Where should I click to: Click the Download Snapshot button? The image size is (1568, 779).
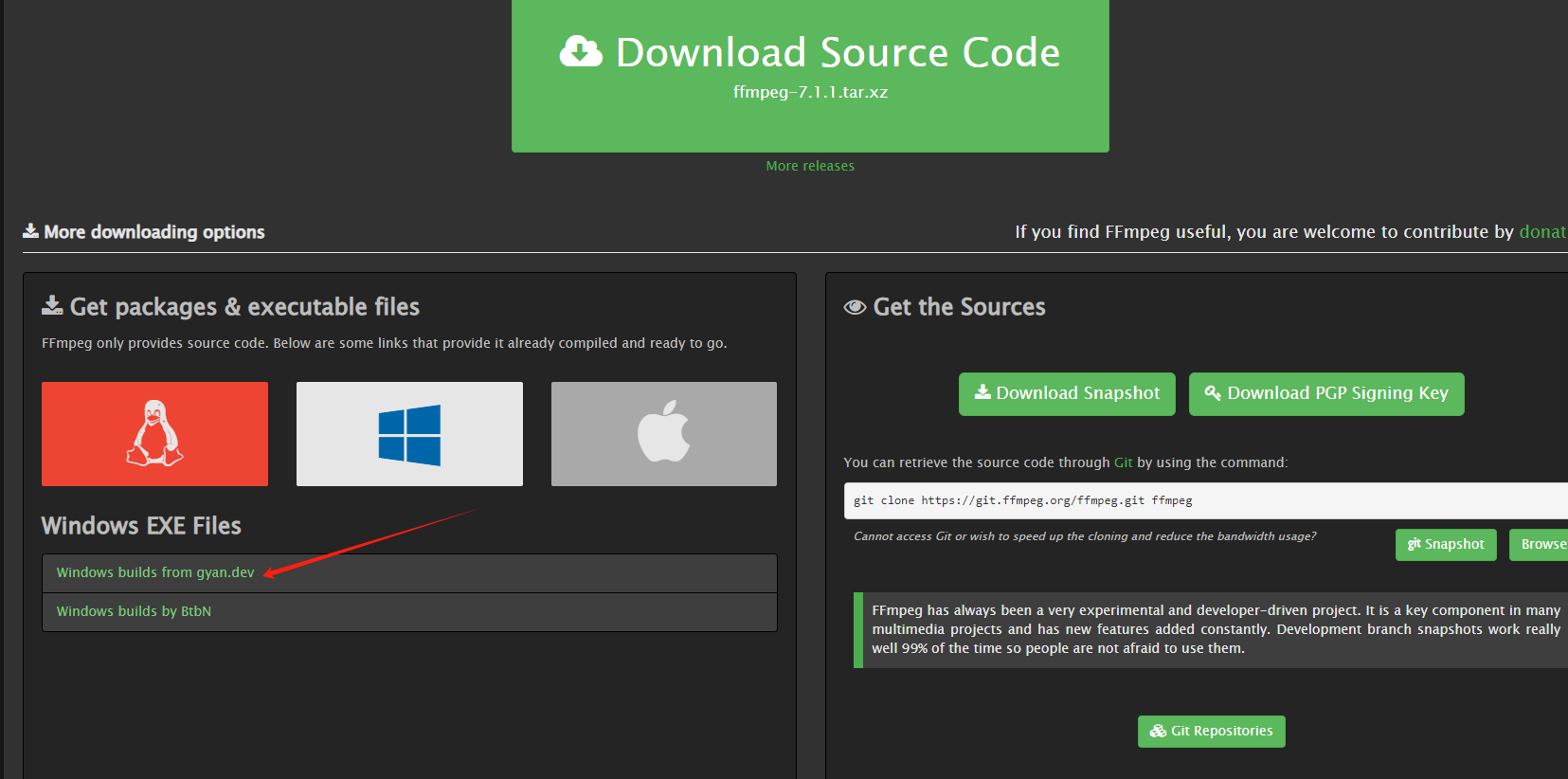pos(1067,393)
